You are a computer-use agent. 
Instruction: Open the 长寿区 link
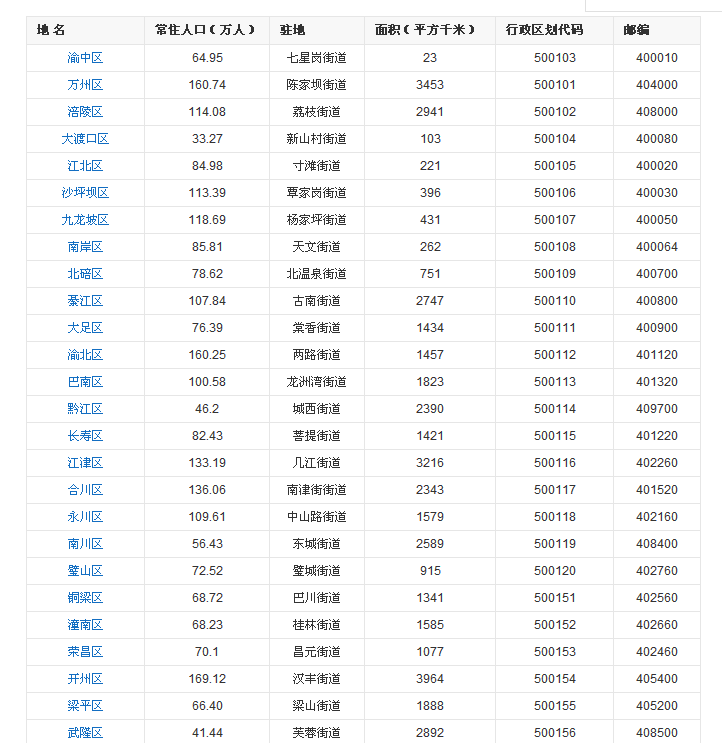pos(85,436)
